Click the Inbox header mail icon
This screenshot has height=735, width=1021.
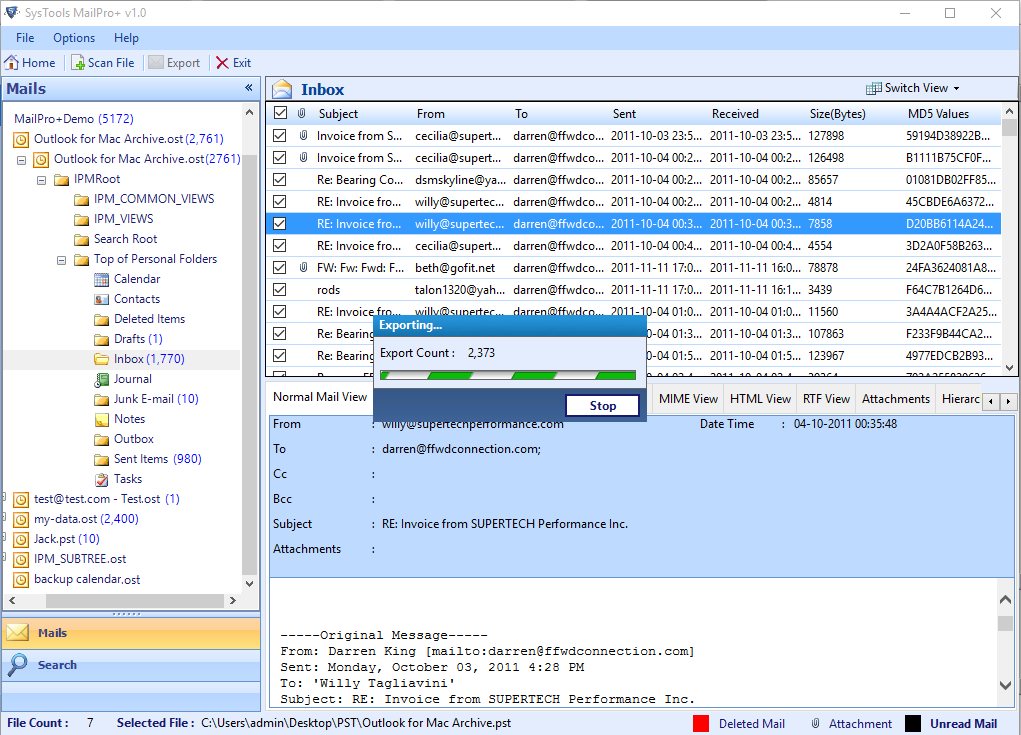(x=282, y=89)
